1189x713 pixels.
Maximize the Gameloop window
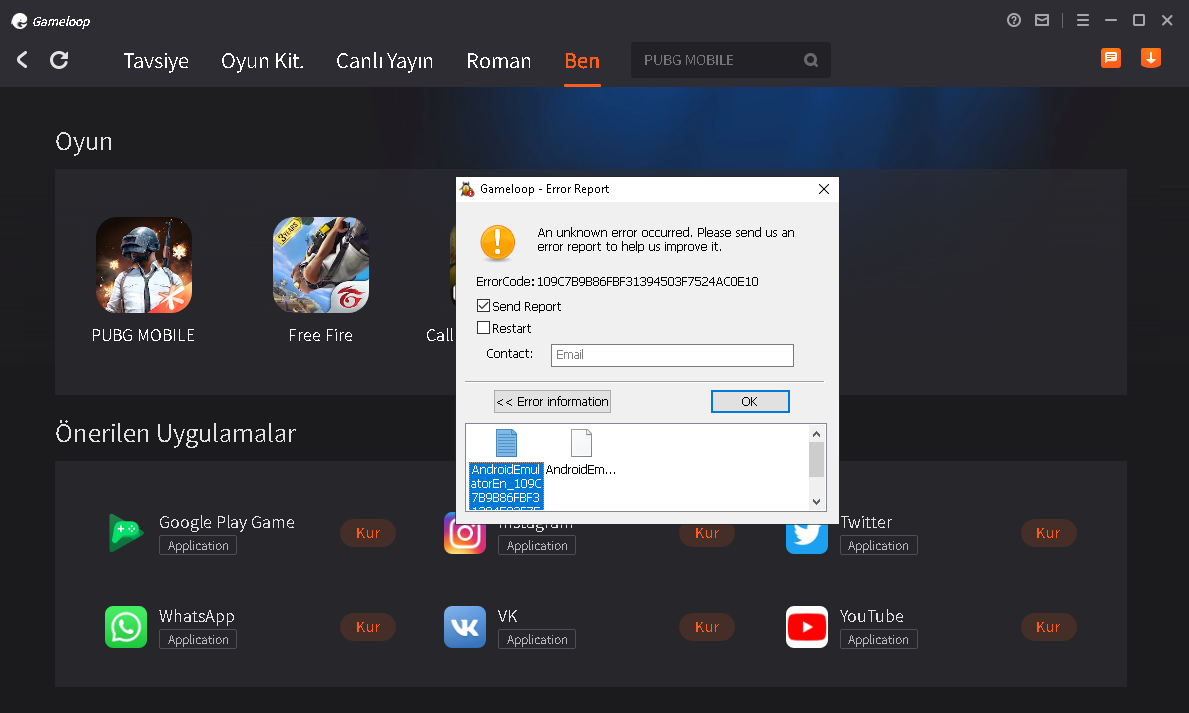tap(1139, 20)
